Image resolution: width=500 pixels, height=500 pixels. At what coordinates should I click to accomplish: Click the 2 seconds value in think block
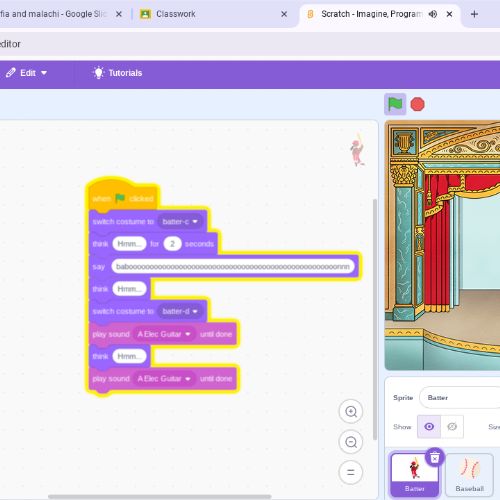pyautogui.click(x=172, y=244)
